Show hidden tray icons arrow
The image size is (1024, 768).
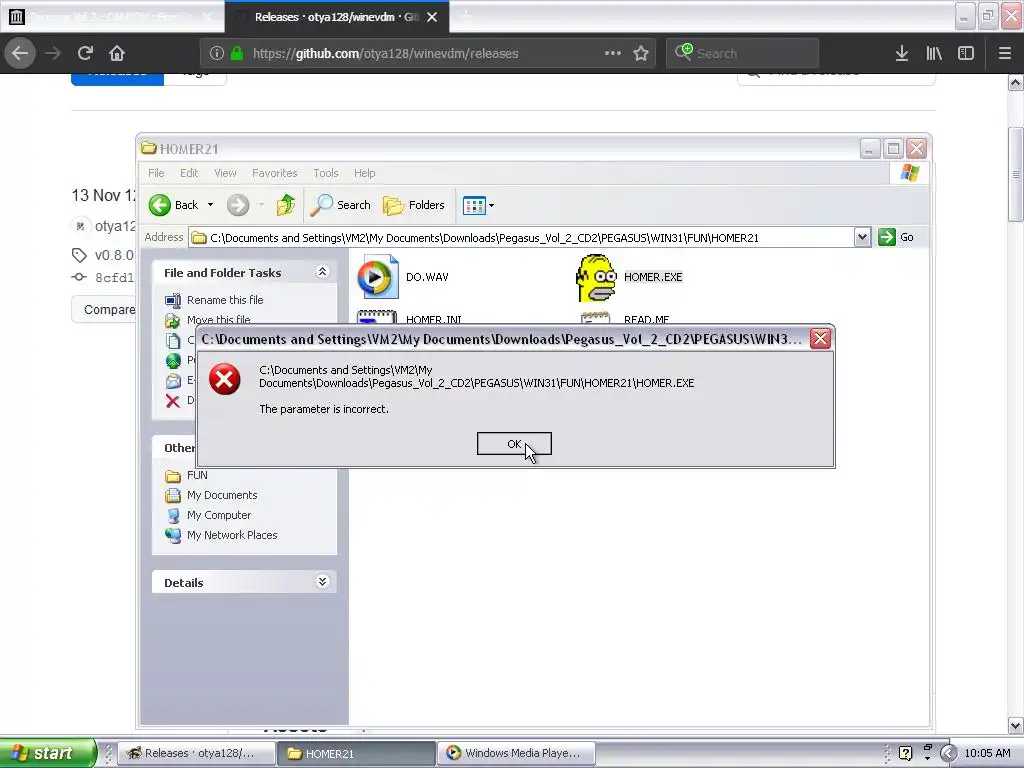pos(949,753)
